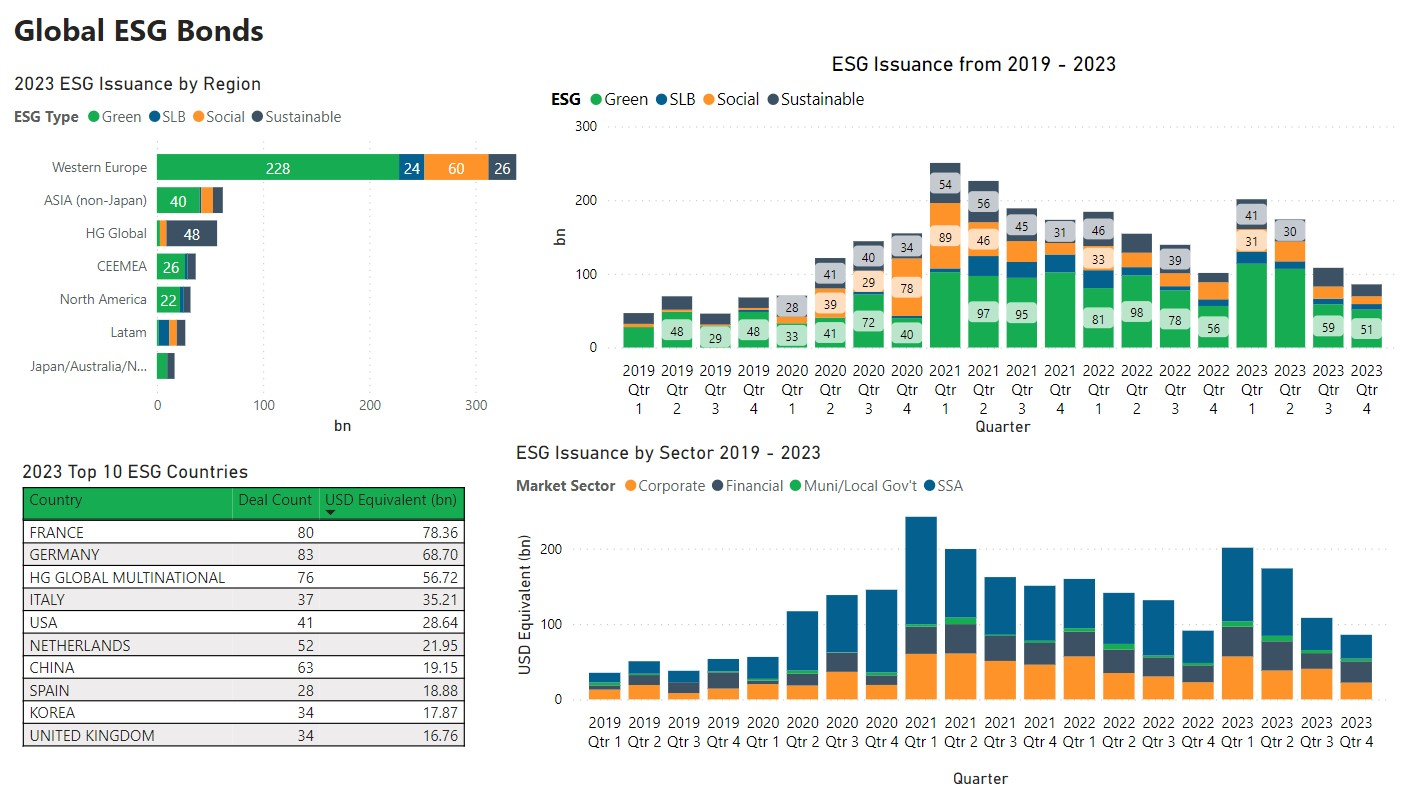Click the SLB legend dot in ESG Type legend
The width and height of the screenshot is (1422, 792).
pos(153,117)
